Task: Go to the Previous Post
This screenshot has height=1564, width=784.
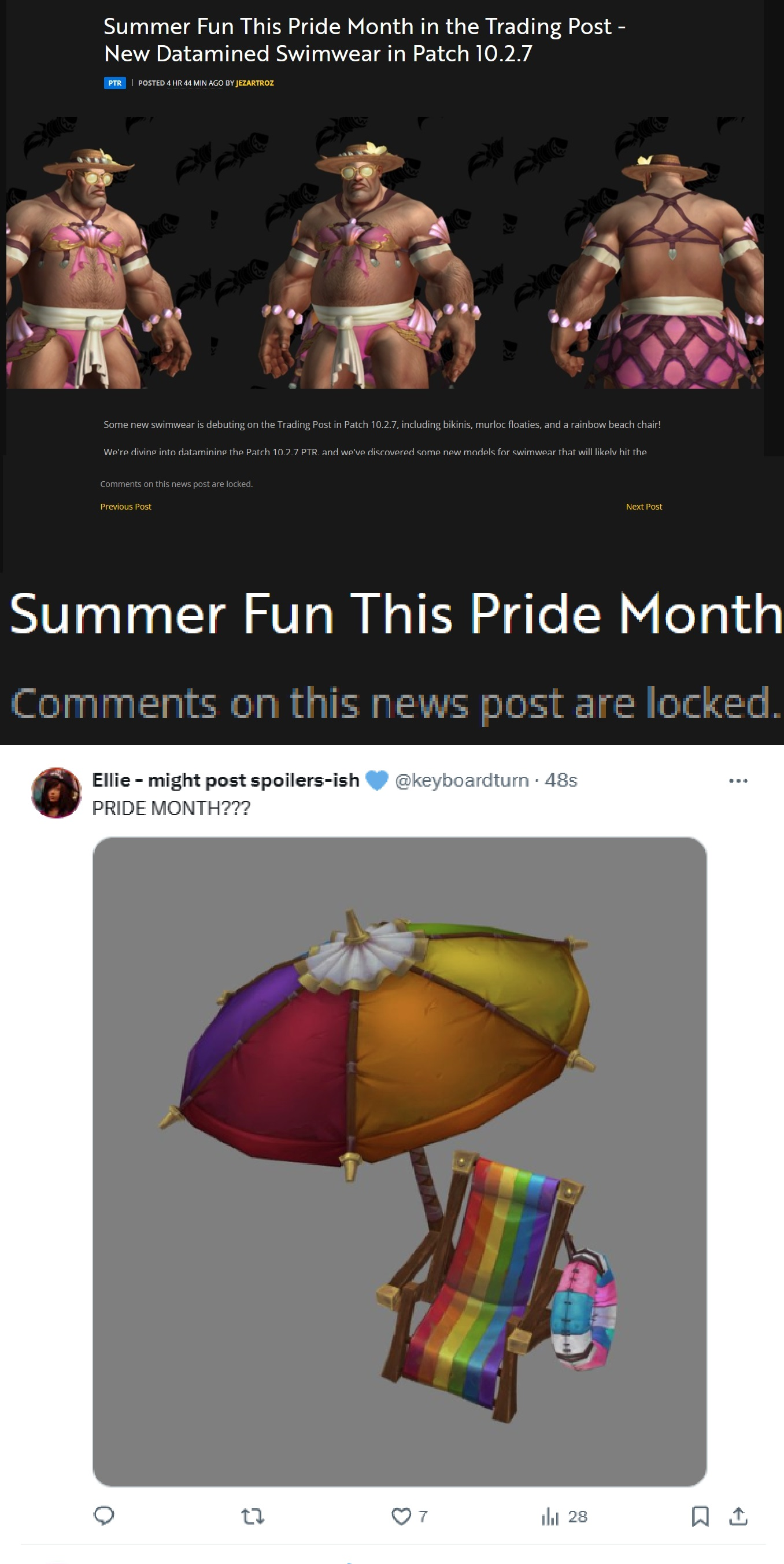Action: [125, 506]
